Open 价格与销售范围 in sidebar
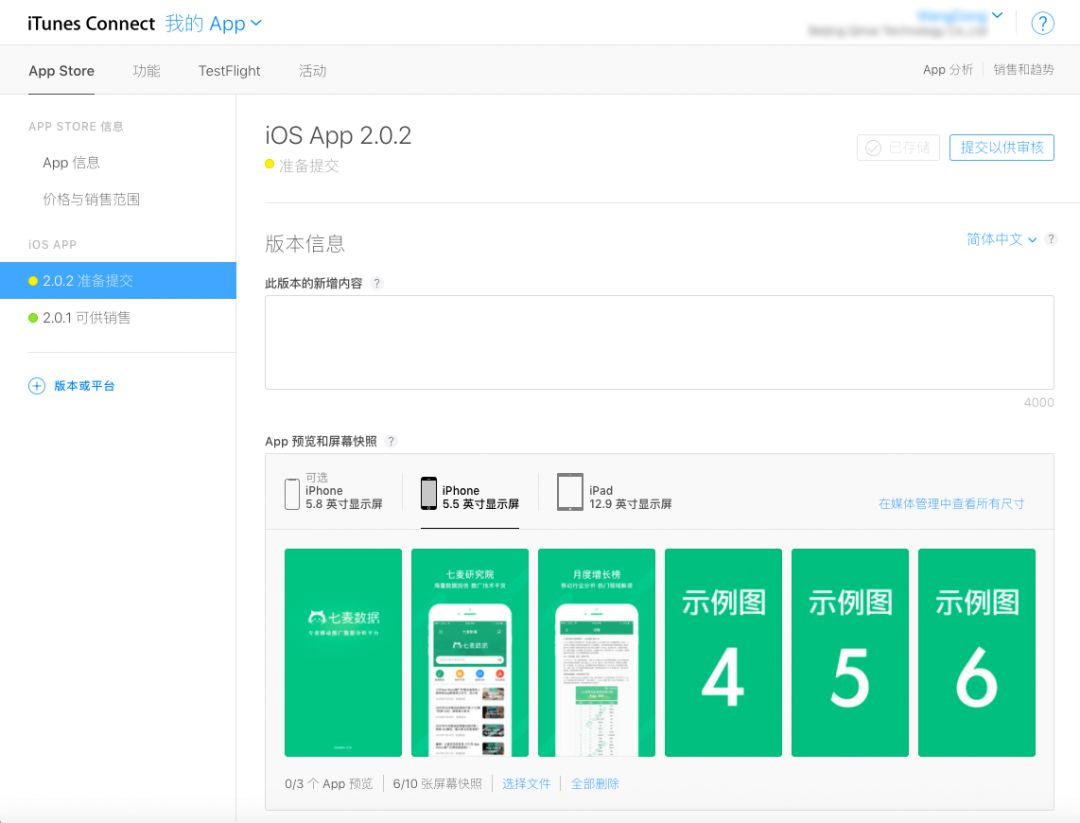The image size is (1080, 823). [x=91, y=199]
